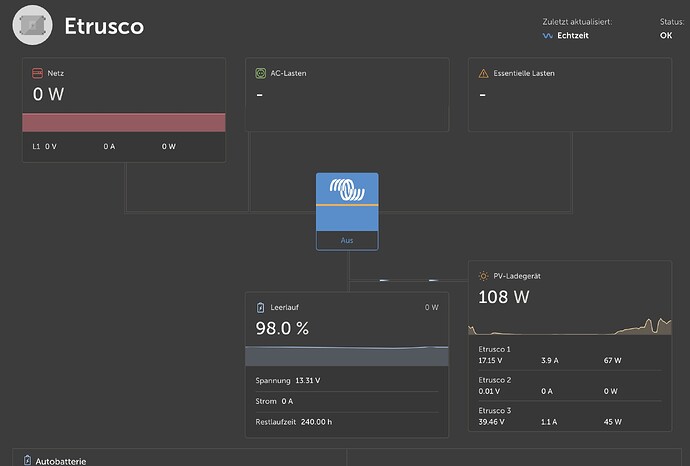Image resolution: width=690 pixels, height=466 pixels.
Task: Open the AC-Lasten card label
Action: click(x=288, y=73)
